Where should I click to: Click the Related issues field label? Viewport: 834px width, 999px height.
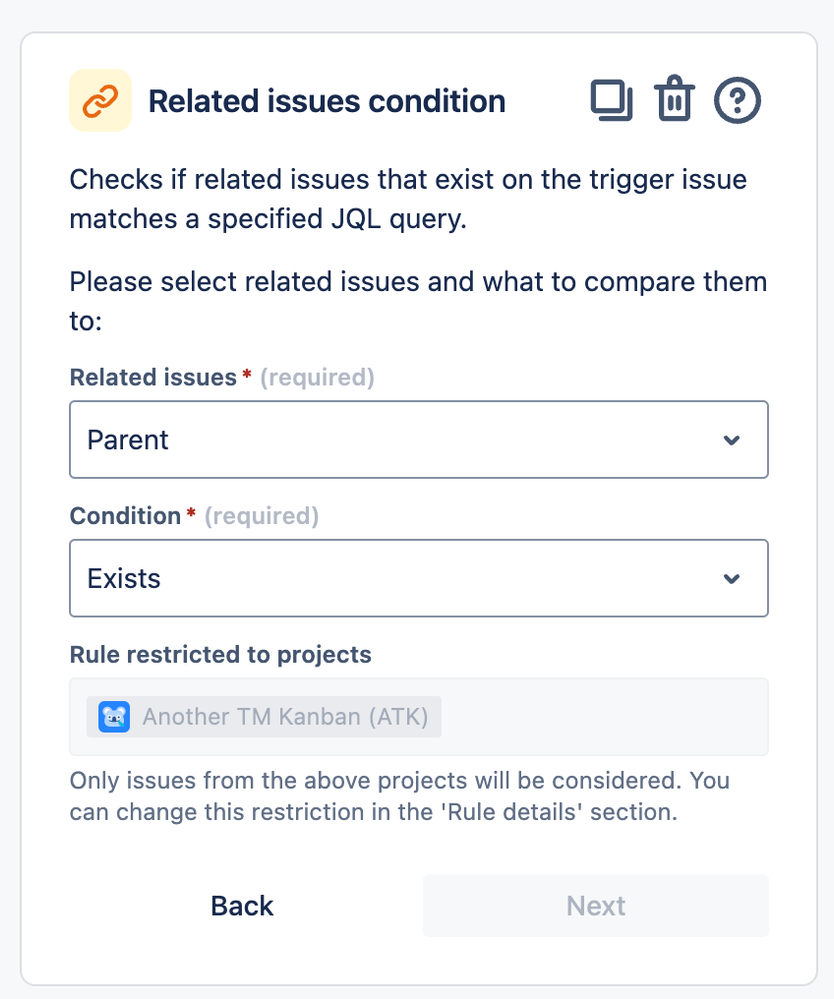pyautogui.click(x=153, y=377)
